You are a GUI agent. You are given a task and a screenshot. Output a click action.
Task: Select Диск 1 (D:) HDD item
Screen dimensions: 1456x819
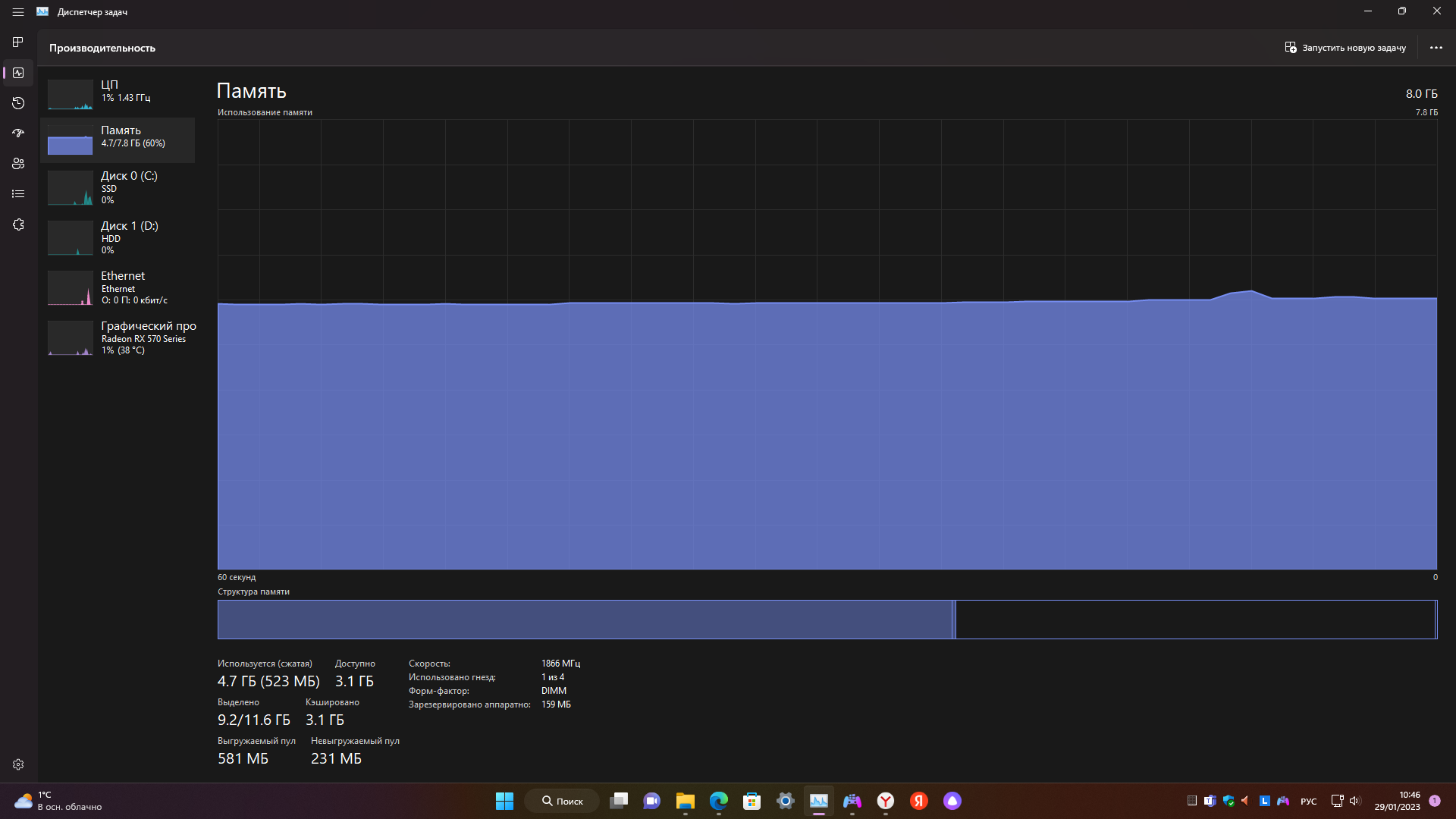(118, 237)
